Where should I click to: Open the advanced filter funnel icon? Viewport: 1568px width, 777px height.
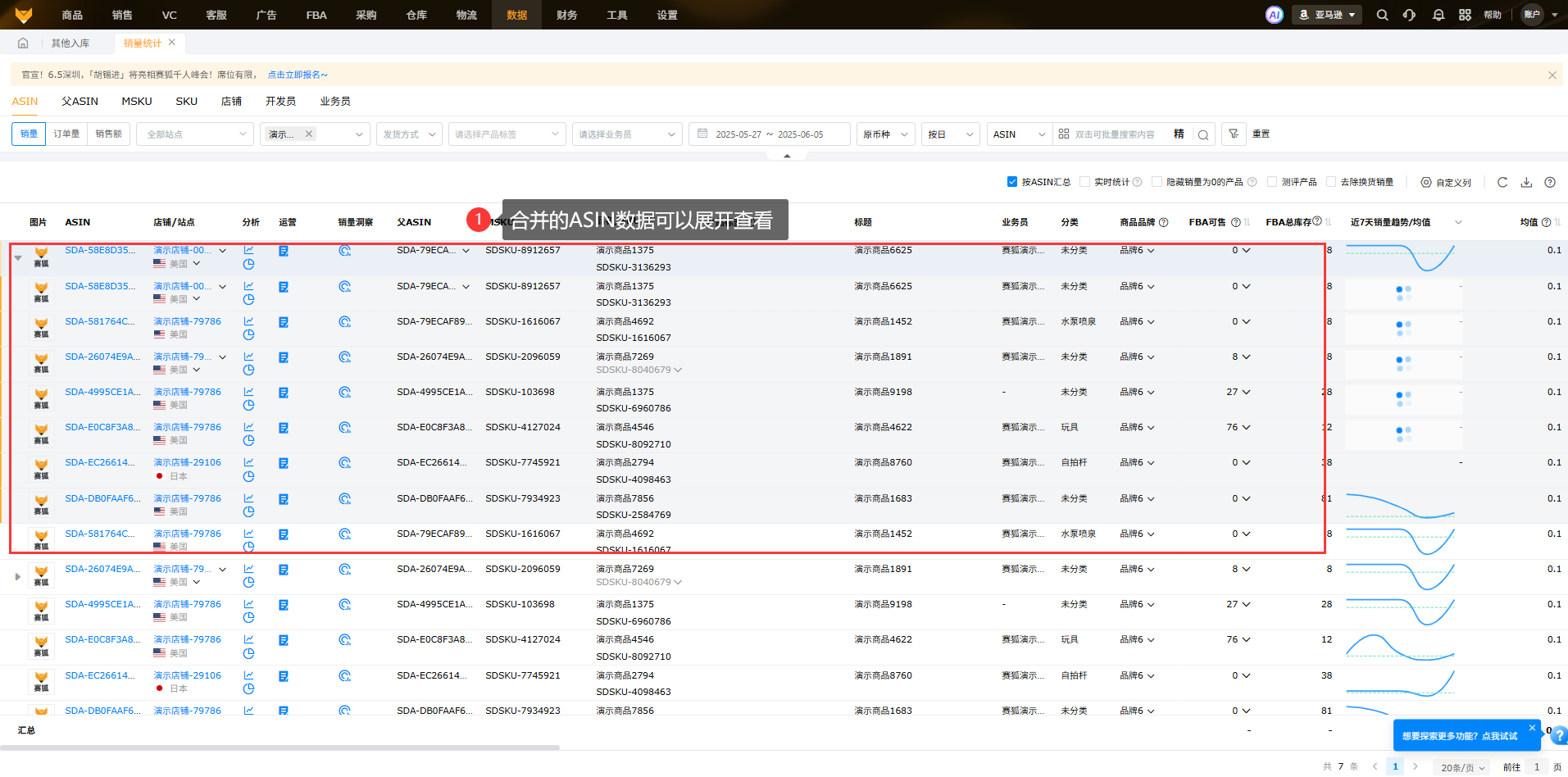point(1234,134)
